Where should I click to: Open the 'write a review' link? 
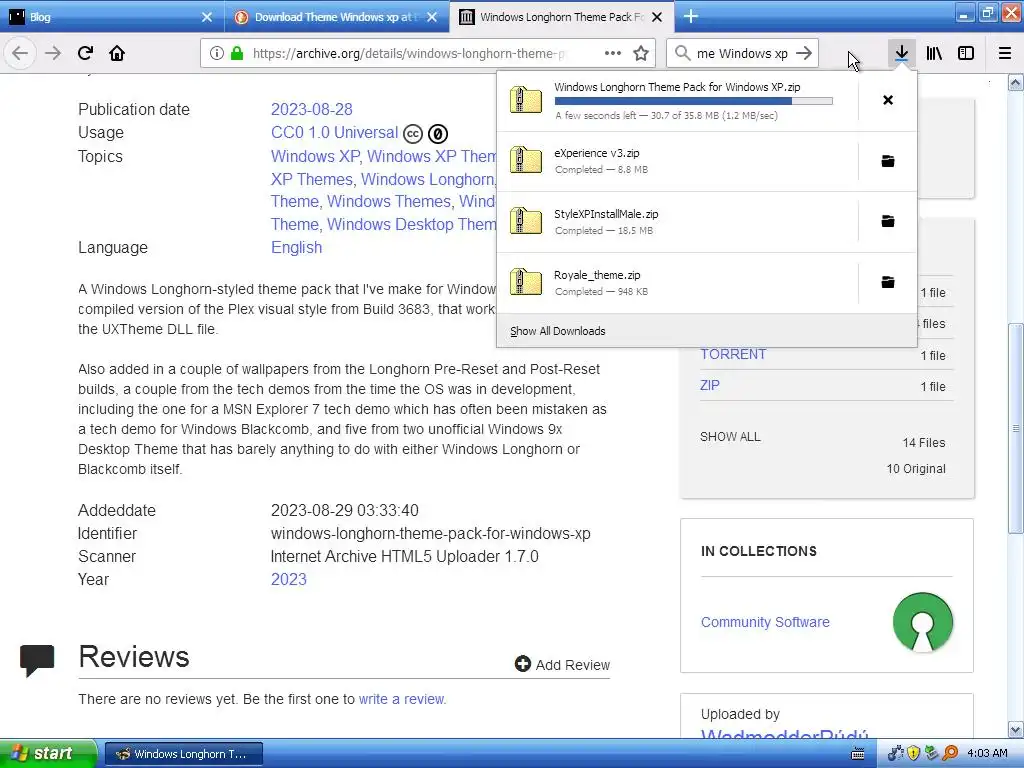coord(401,699)
